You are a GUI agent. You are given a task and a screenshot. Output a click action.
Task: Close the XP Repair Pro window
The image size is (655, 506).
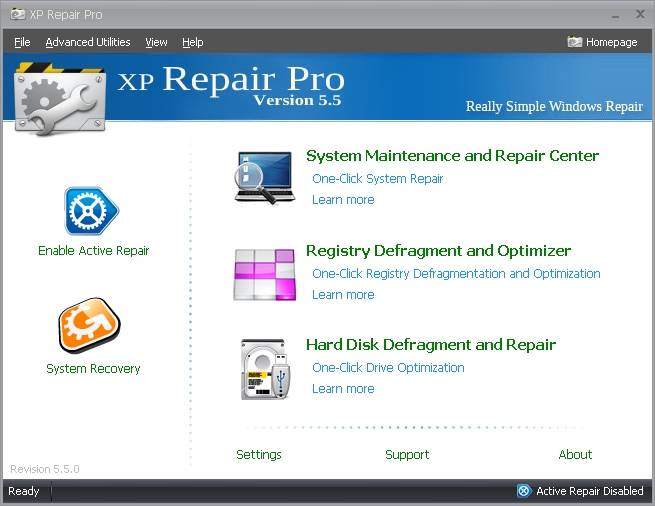[x=640, y=14]
